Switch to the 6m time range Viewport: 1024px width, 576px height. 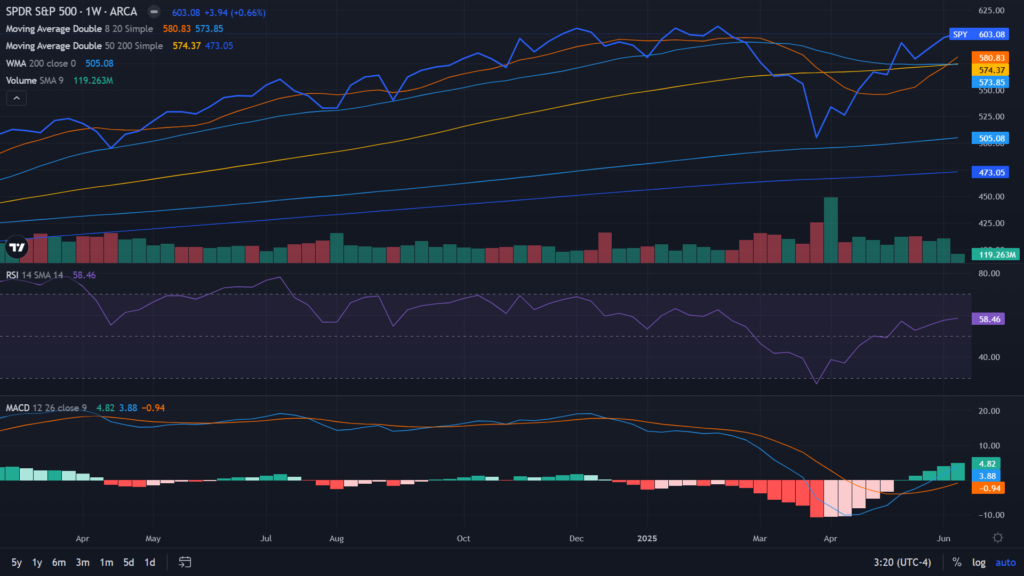point(59,562)
